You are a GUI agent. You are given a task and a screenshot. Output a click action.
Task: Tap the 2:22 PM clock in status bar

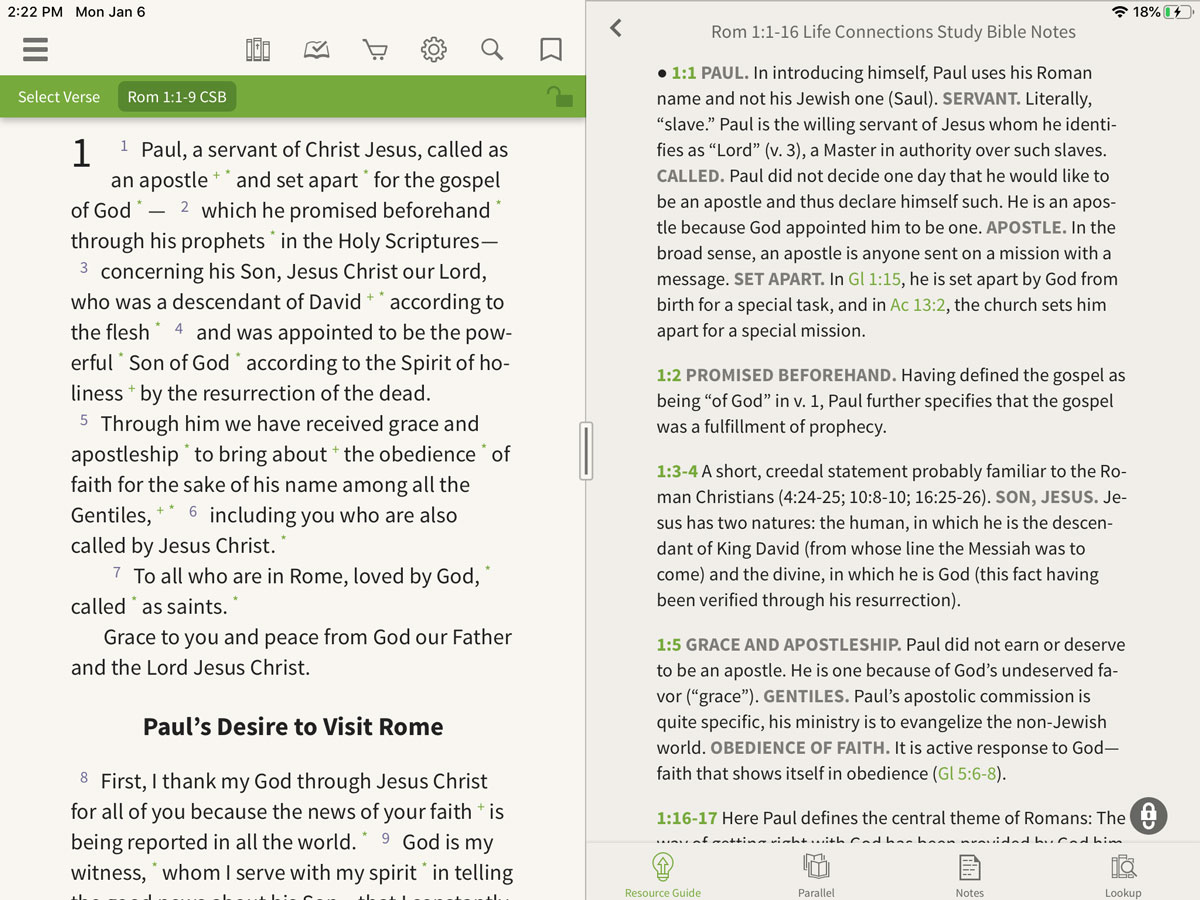tap(36, 12)
